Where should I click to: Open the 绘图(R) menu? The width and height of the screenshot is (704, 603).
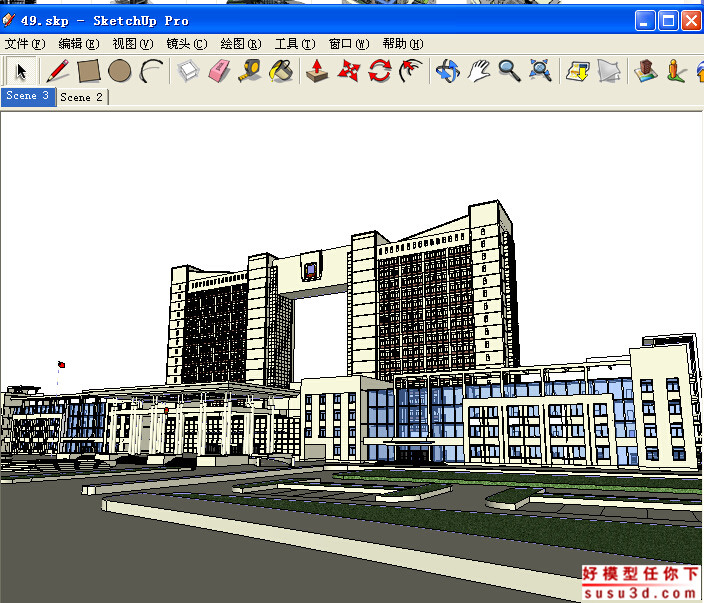tap(241, 44)
